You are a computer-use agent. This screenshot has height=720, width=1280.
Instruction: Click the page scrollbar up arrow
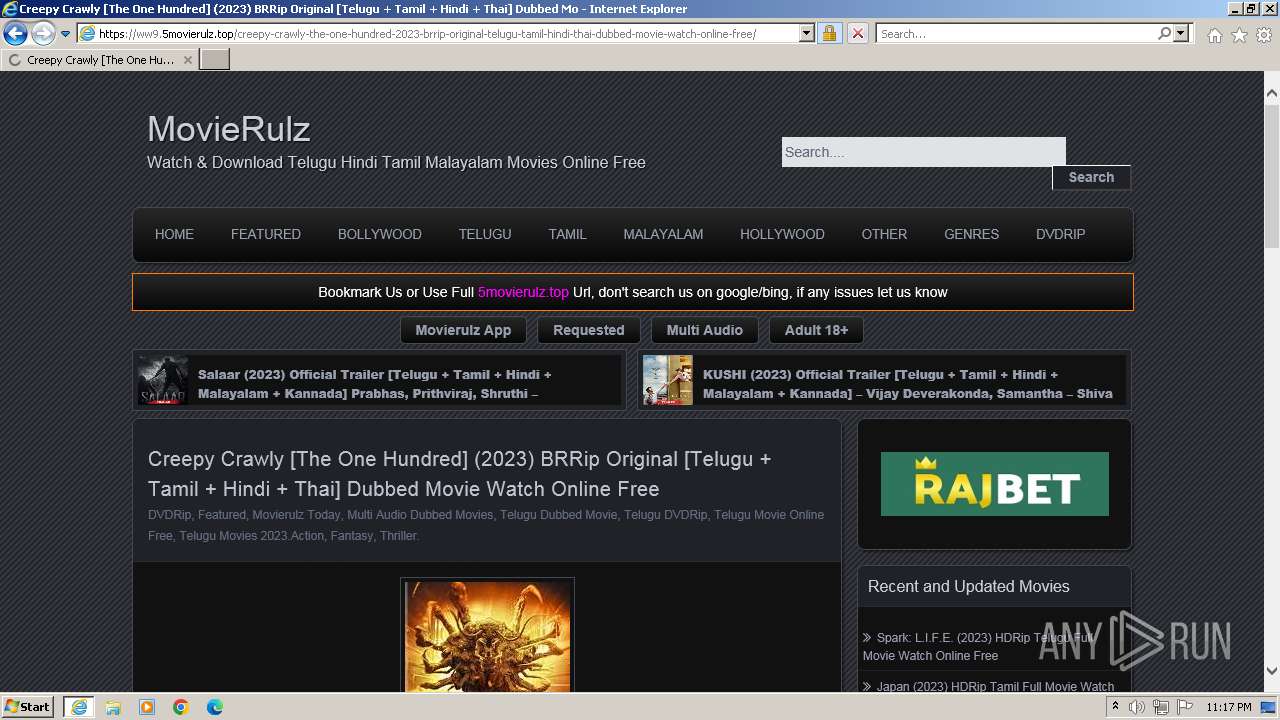point(1272,93)
